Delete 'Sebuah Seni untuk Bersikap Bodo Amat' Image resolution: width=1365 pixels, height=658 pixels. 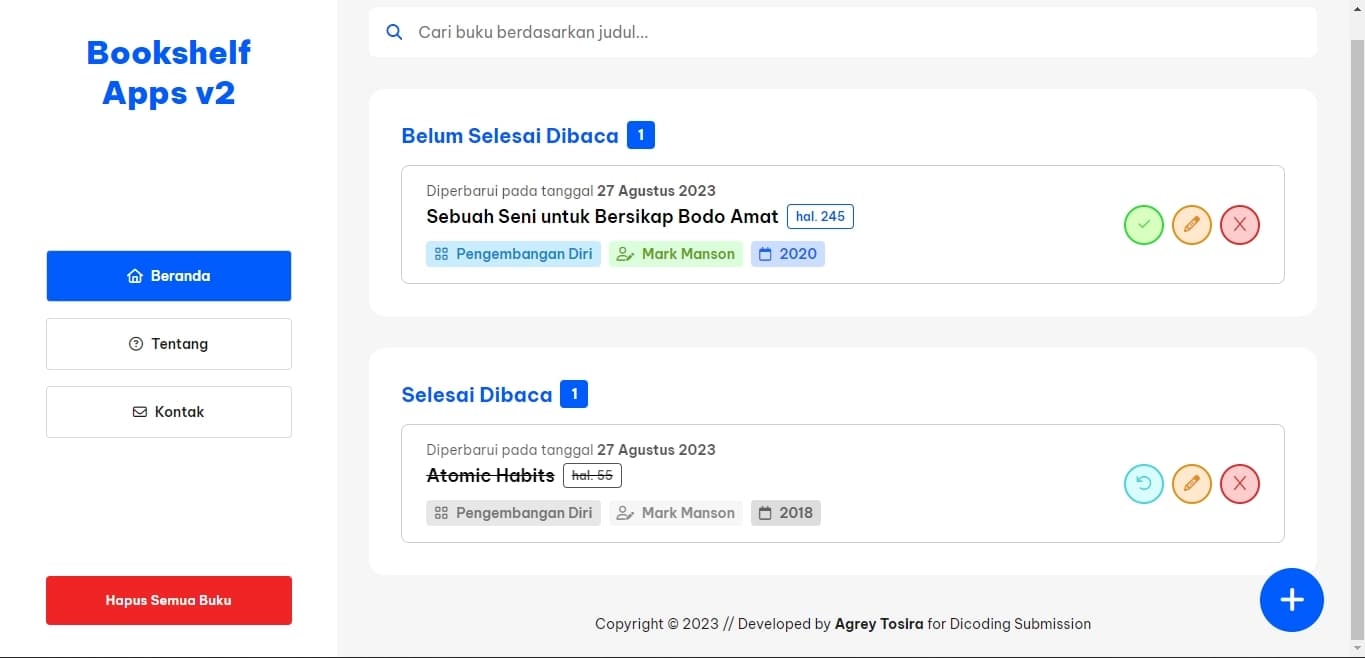tap(1239, 225)
